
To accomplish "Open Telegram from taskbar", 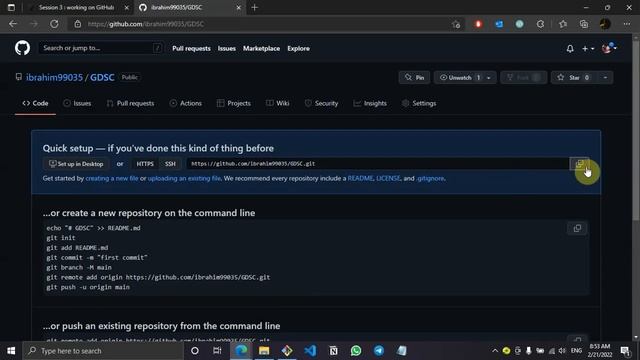I will pyautogui.click(x=379, y=351).
